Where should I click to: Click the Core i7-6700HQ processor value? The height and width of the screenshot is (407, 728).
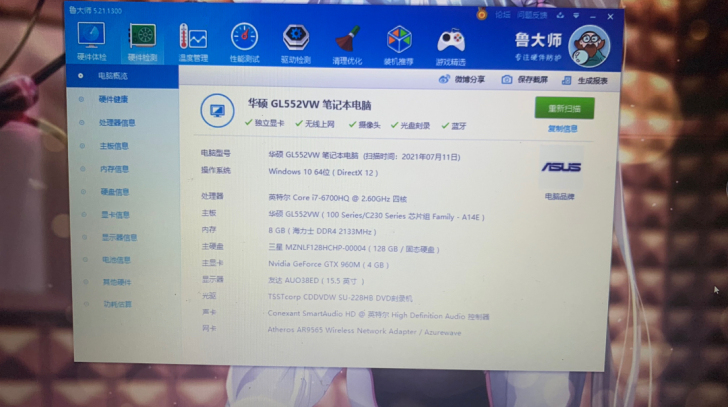[338, 198]
